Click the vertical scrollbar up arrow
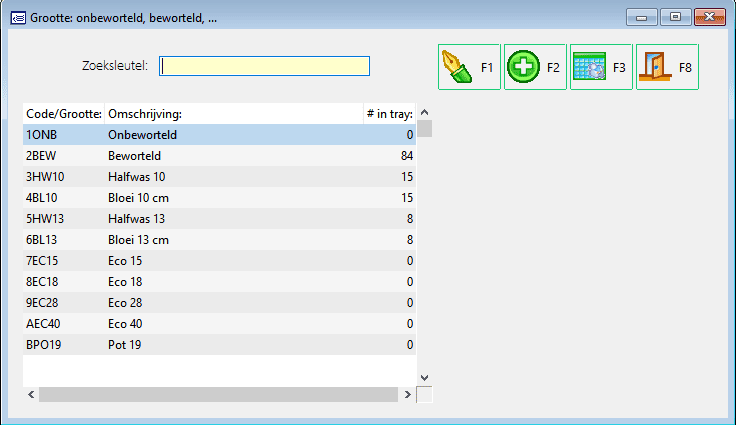The height and width of the screenshot is (425, 736). [x=424, y=112]
